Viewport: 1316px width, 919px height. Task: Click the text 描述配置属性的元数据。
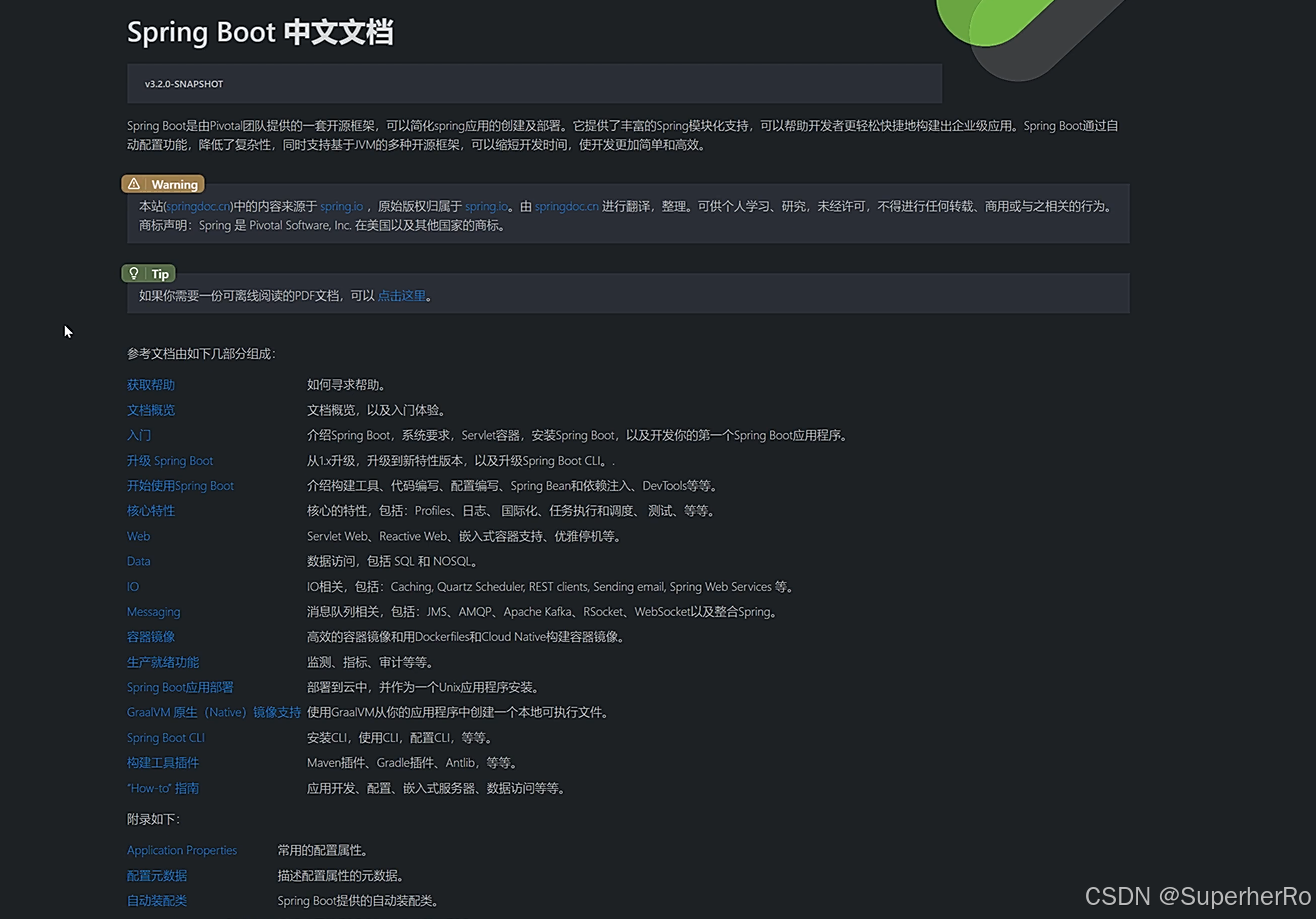coord(341,876)
